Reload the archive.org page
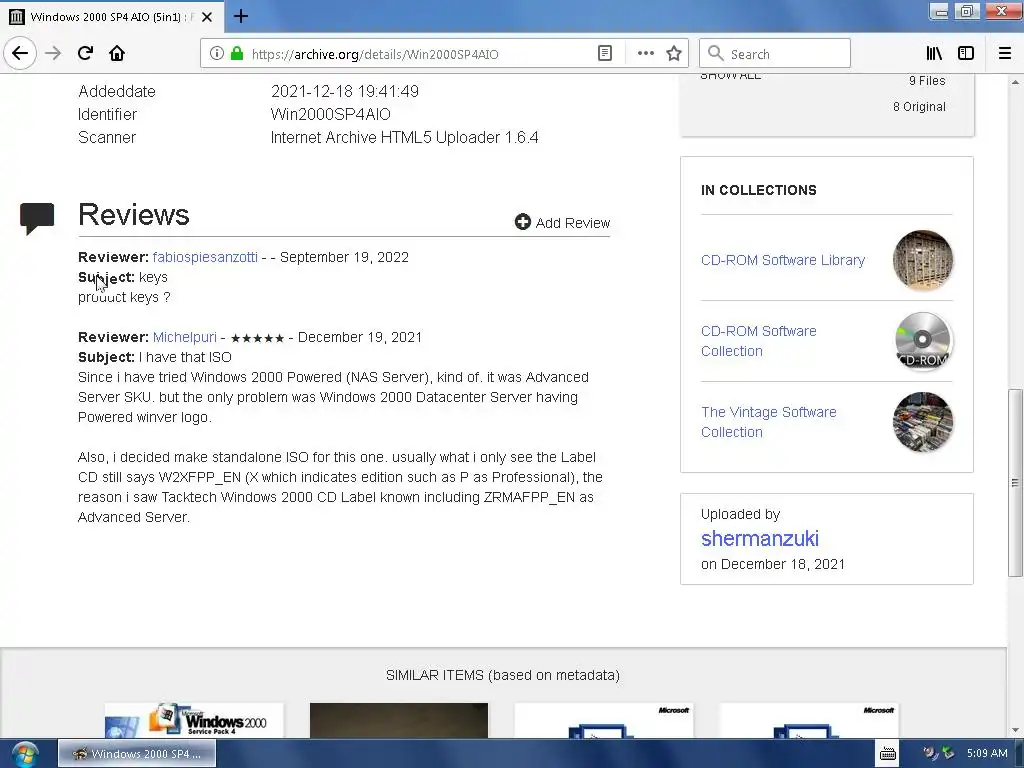The height and width of the screenshot is (768, 1024). 85,54
